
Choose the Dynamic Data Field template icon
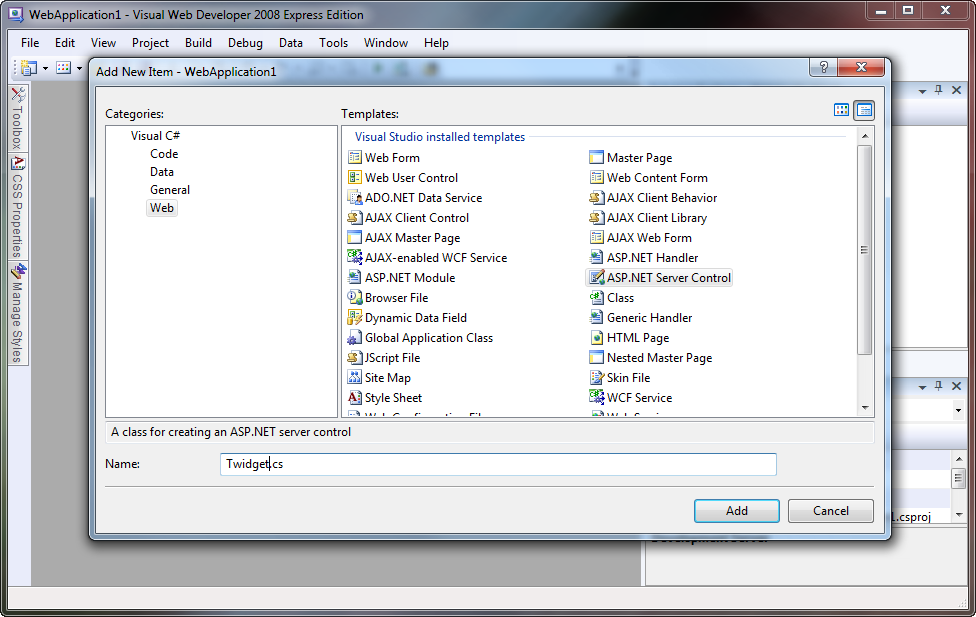click(355, 317)
